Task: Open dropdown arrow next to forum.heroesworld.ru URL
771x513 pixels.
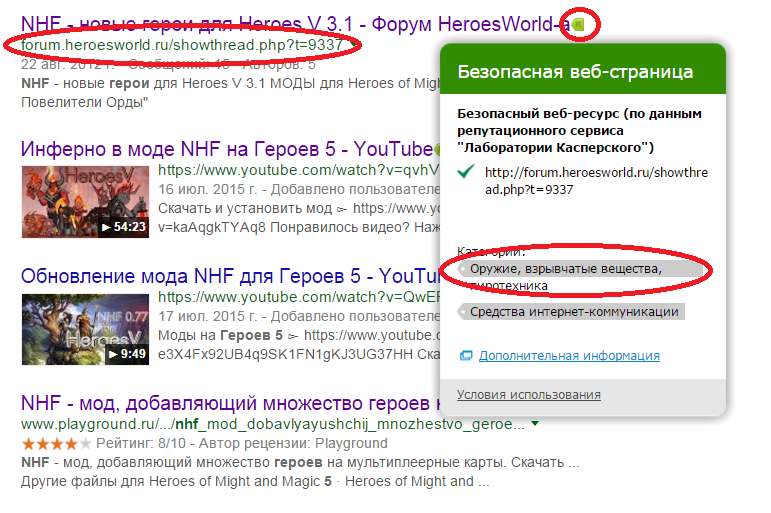Action: (x=353, y=45)
